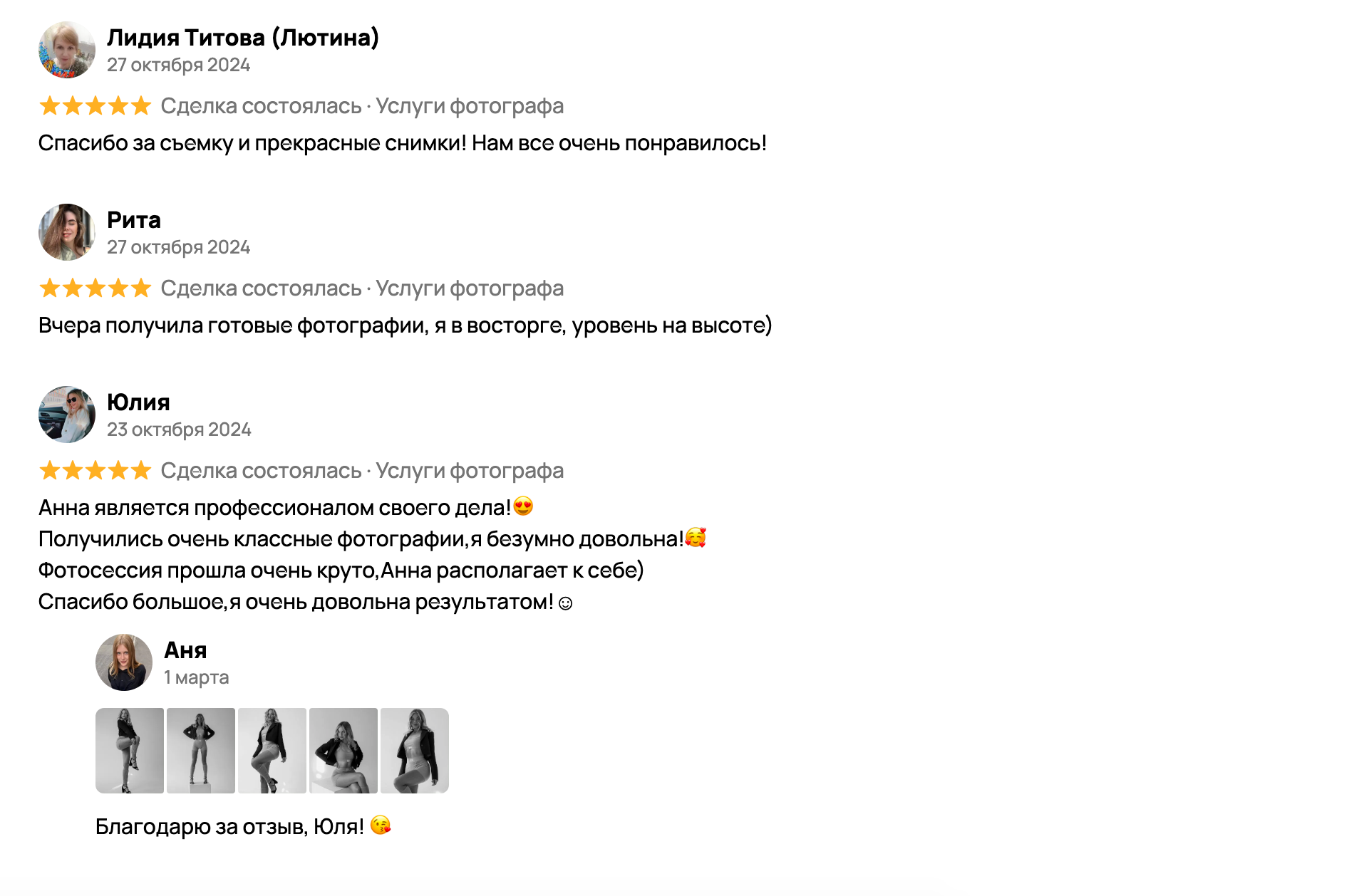The width and height of the screenshot is (1354, 896).
Task: Click the third star in Юлия's rating
Action: click(95, 470)
